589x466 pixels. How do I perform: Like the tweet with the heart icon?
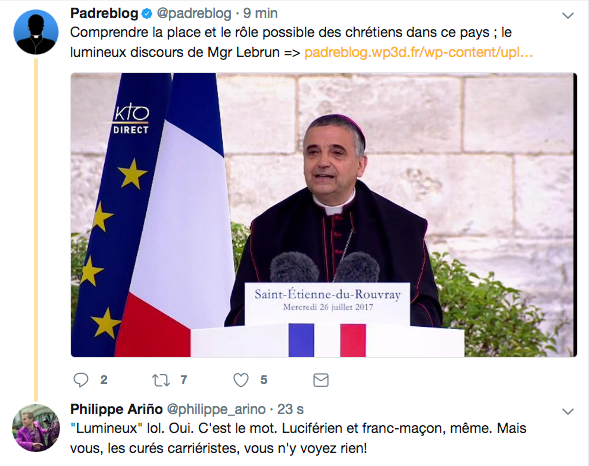tap(241, 380)
